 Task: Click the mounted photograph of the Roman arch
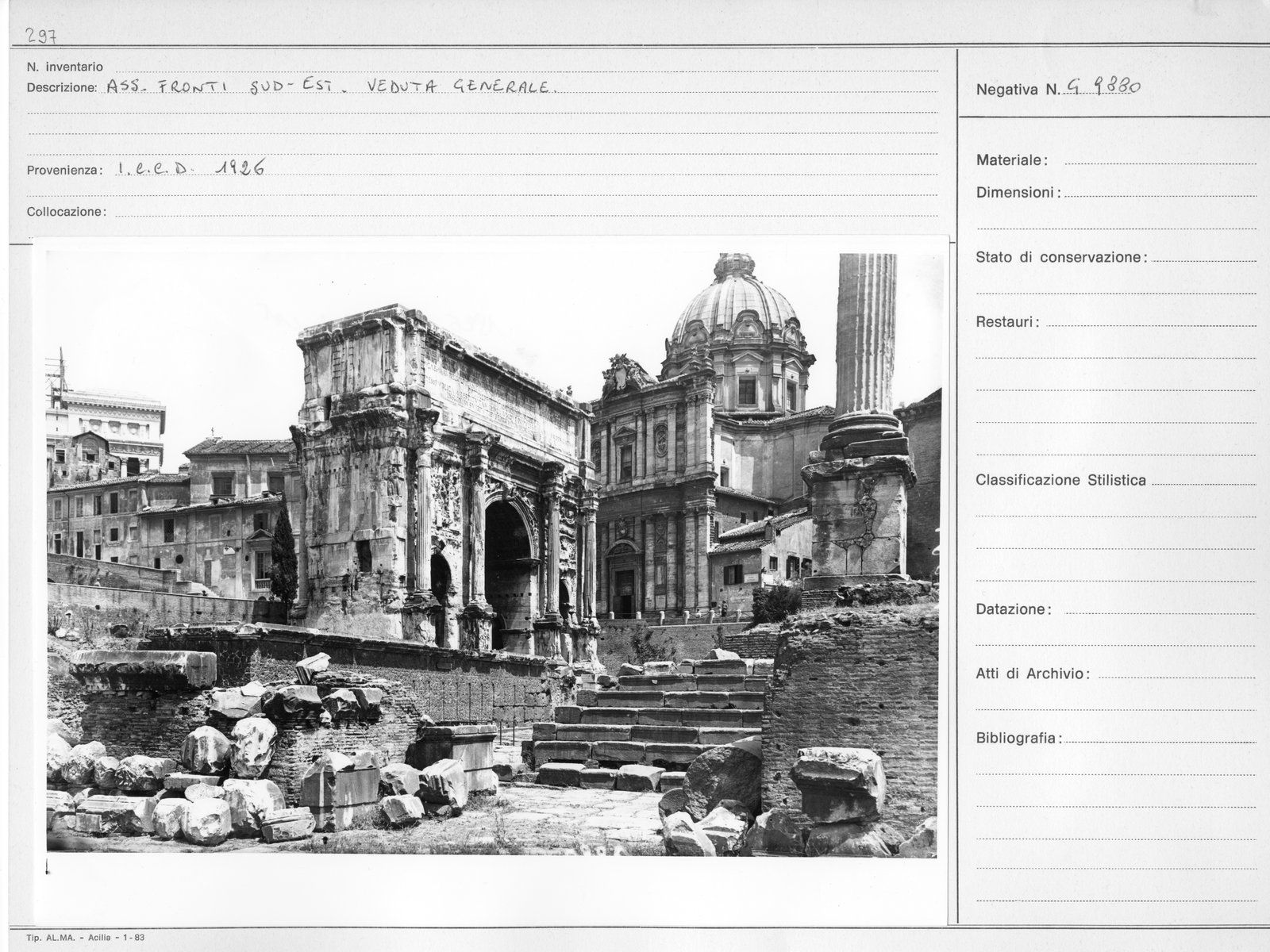492,553
